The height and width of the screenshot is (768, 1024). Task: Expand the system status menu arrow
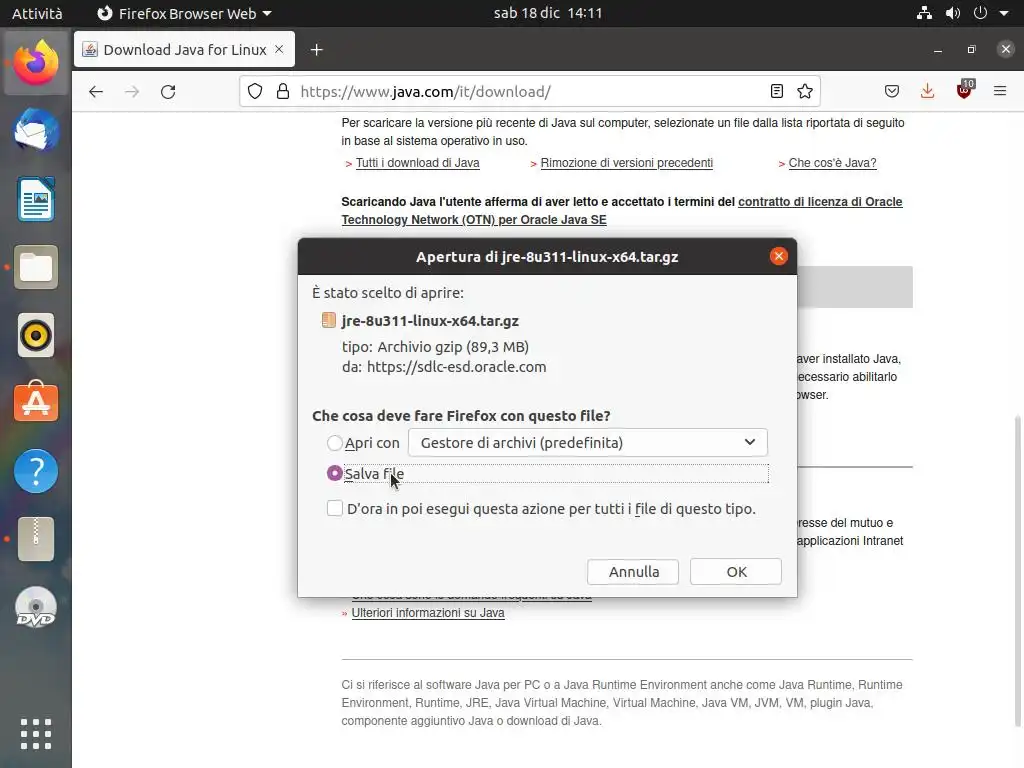[x=1004, y=13]
